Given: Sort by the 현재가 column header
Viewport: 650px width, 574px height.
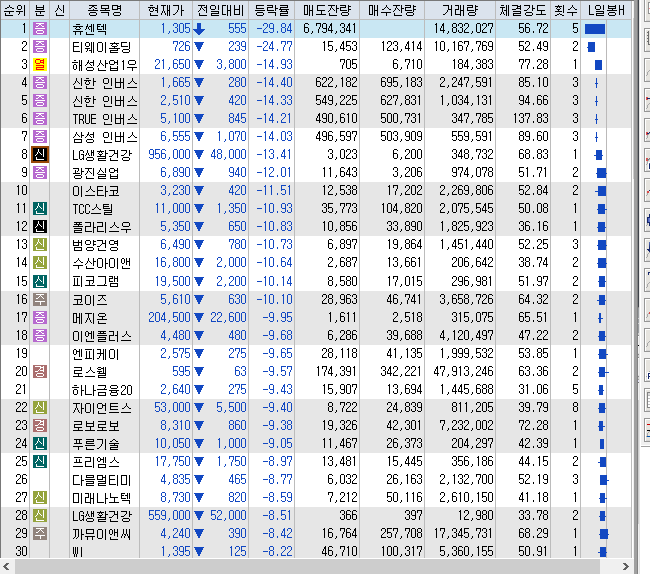Looking at the screenshot, I should (166, 10).
